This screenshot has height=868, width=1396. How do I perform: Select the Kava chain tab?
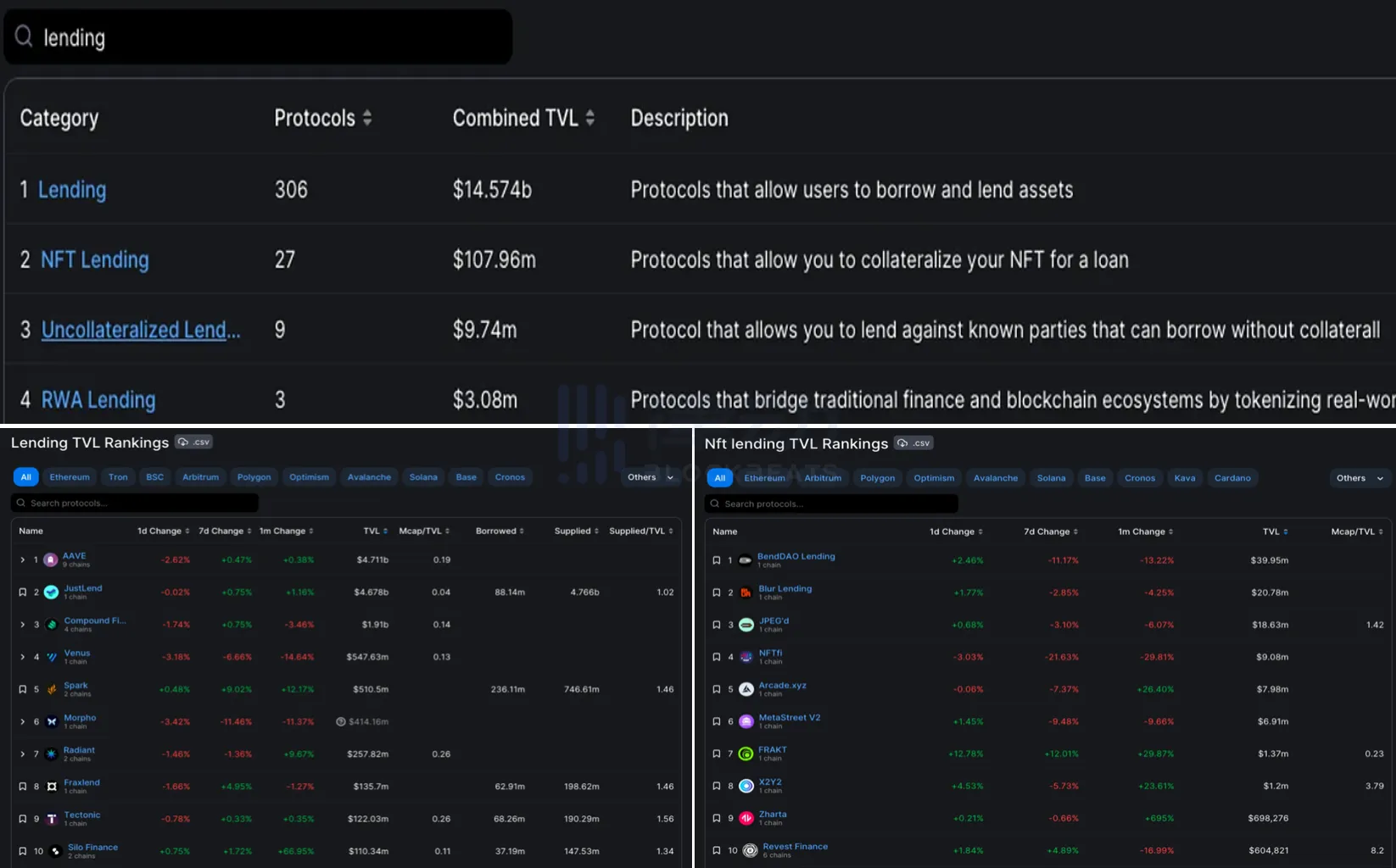pos(1185,478)
